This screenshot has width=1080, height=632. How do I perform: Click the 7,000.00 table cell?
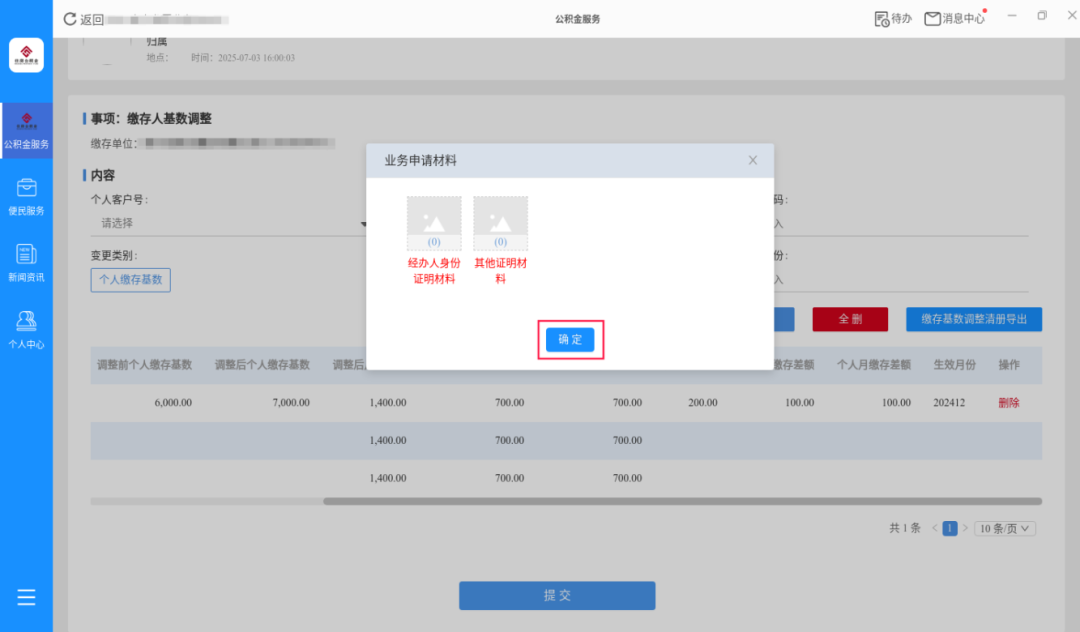pos(291,403)
